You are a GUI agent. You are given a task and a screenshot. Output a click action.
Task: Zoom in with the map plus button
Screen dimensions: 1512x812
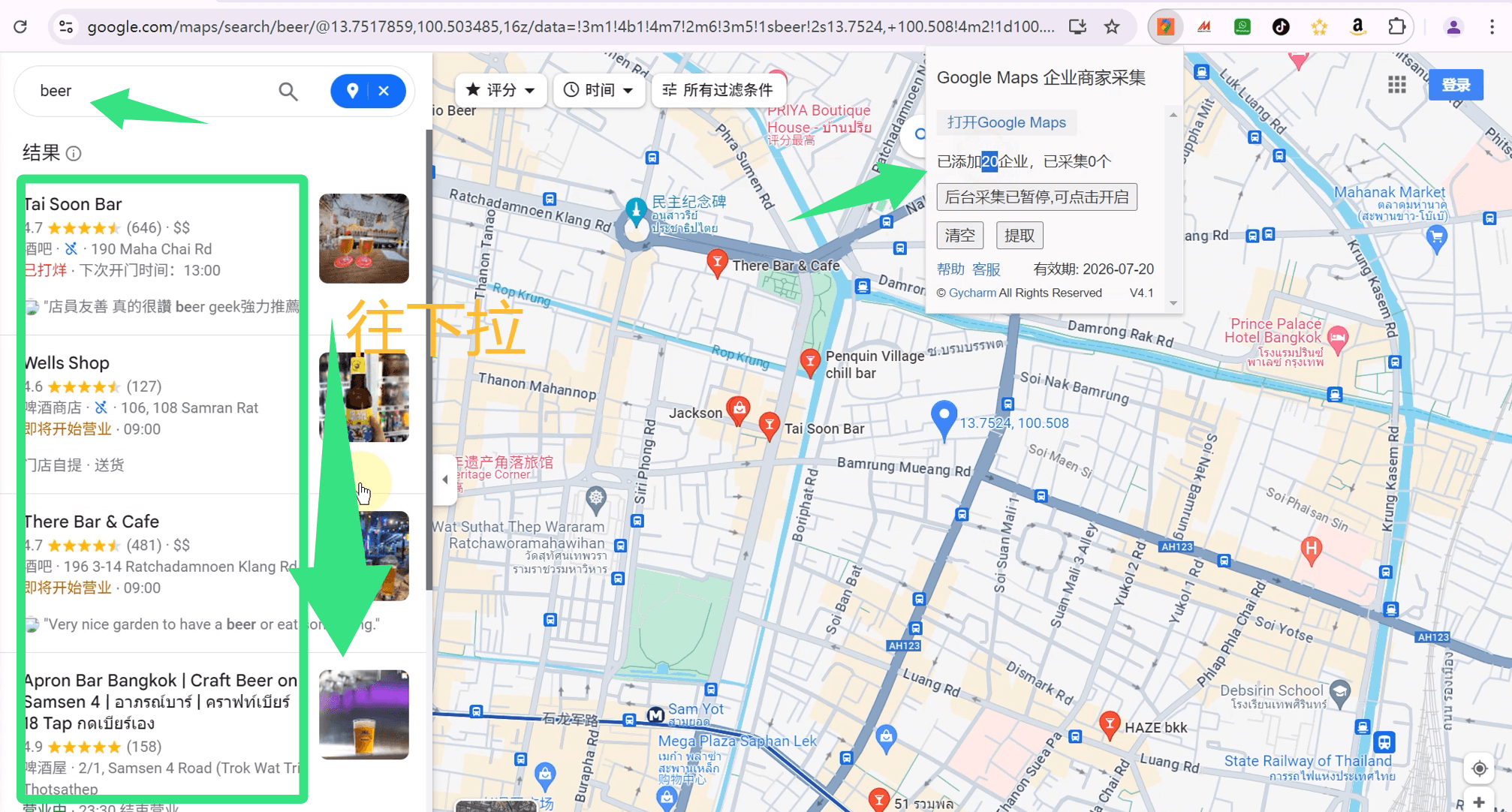1479,802
